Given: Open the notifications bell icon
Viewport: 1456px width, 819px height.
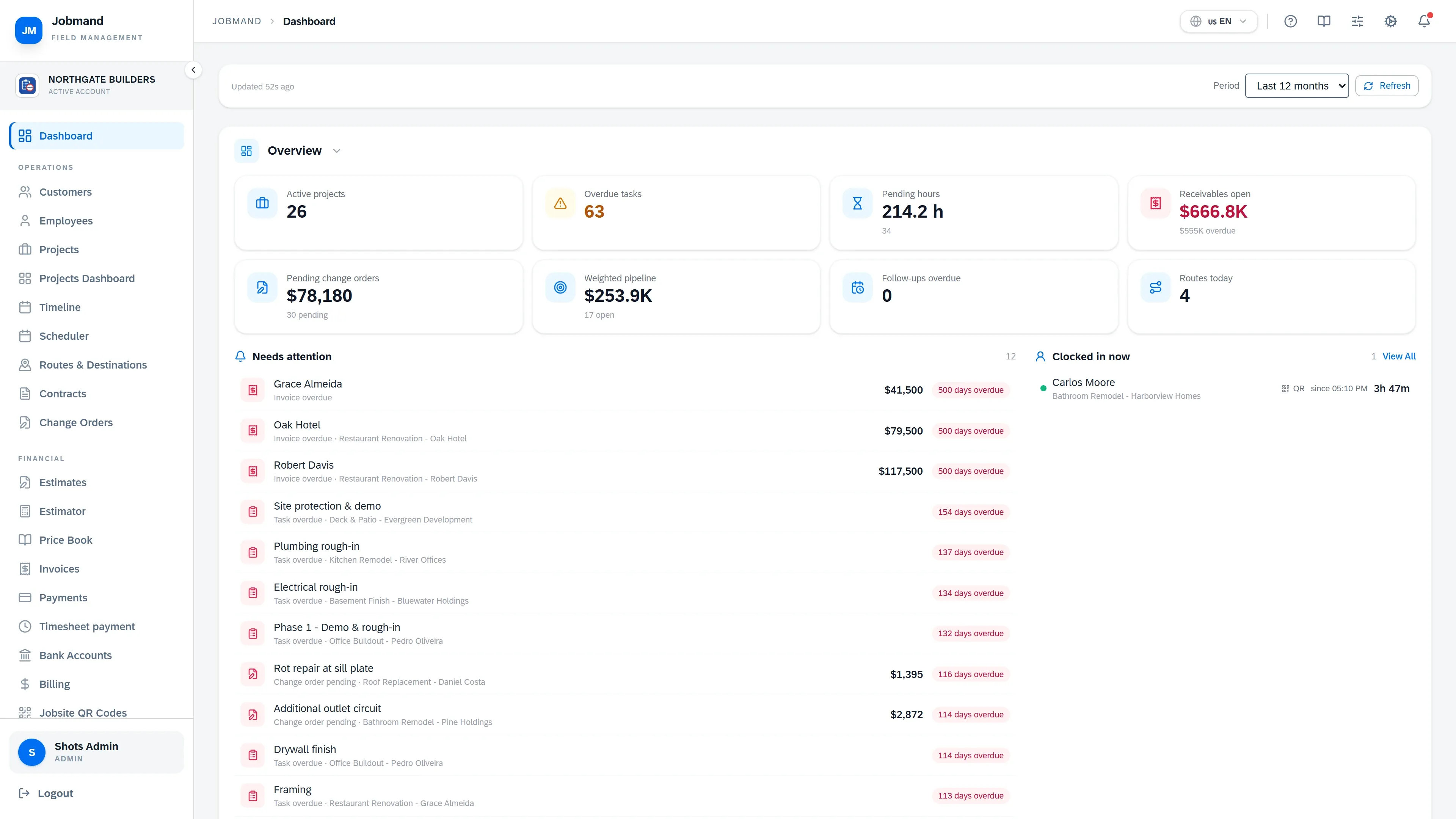Looking at the screenshot, I should pyautogui.click(x=1424, y=22).
